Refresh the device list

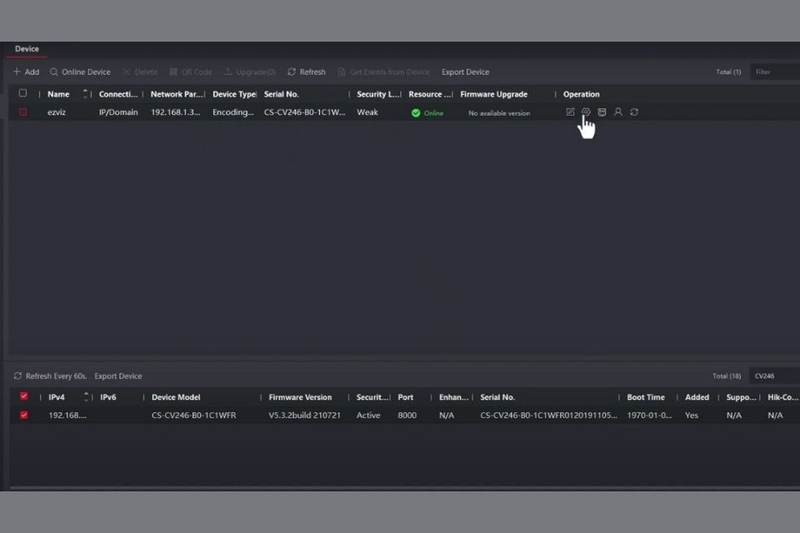[x=307, y=72]
